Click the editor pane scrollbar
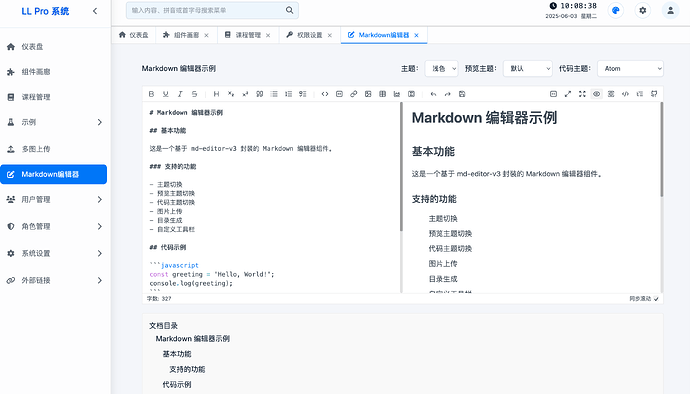This screenshot has height=394, width=690. click(401, 166)
